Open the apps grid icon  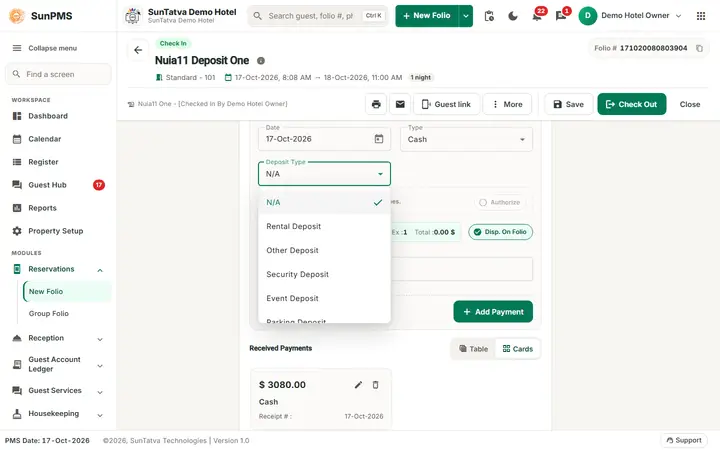coord(701,16)
